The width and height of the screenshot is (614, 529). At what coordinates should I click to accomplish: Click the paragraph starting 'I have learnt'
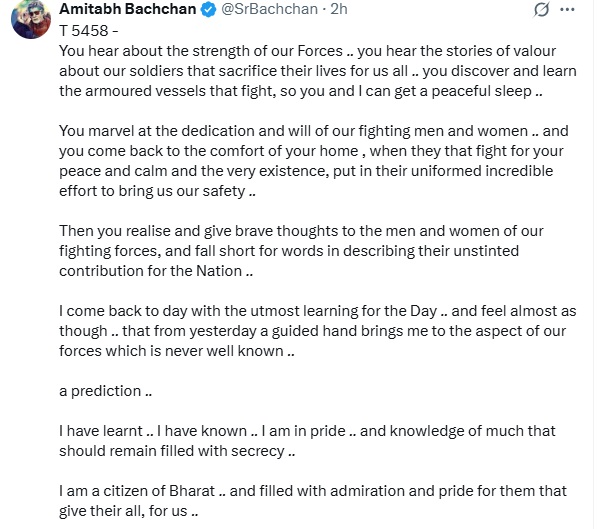pyautogui.click(x=307, y=441)
